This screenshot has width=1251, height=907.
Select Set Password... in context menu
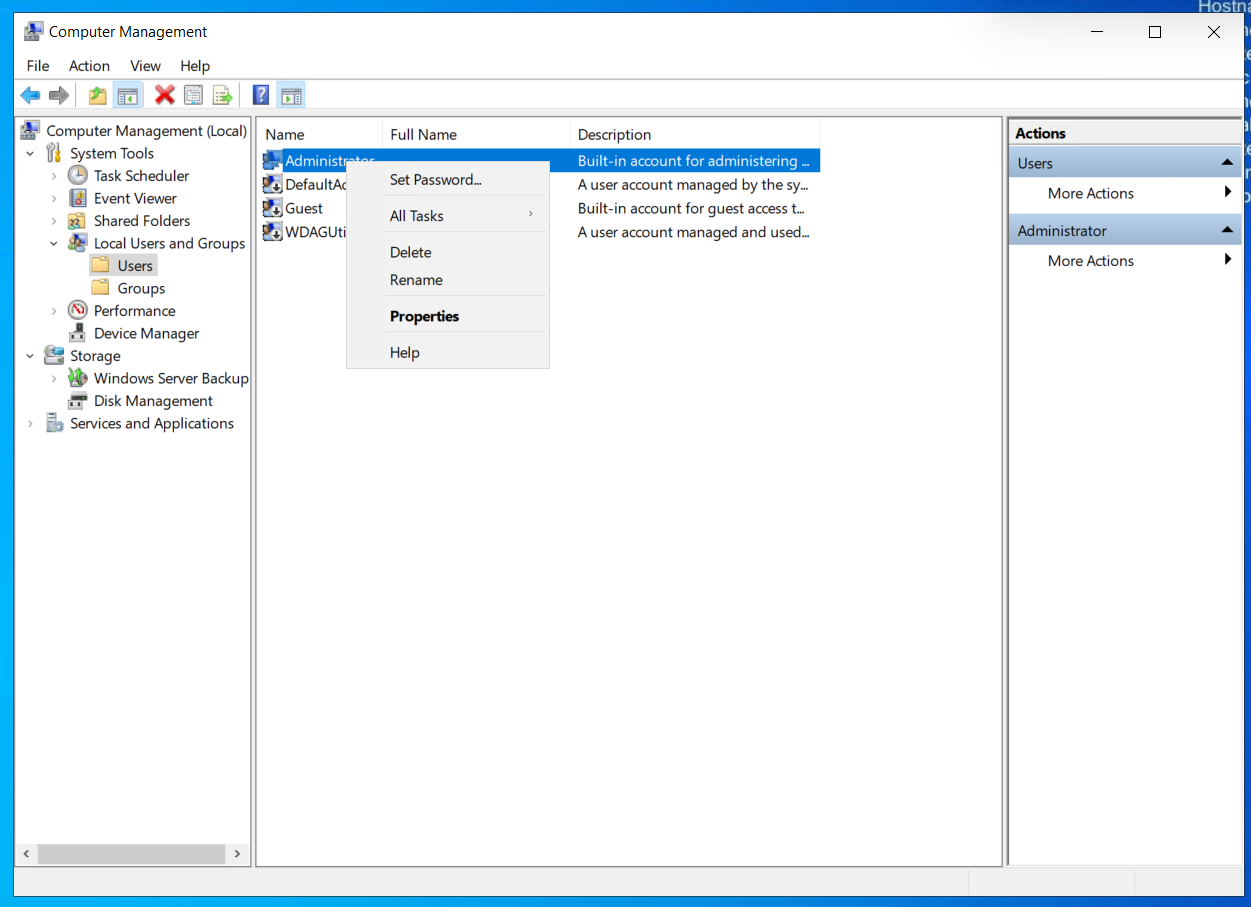[435, 180]
